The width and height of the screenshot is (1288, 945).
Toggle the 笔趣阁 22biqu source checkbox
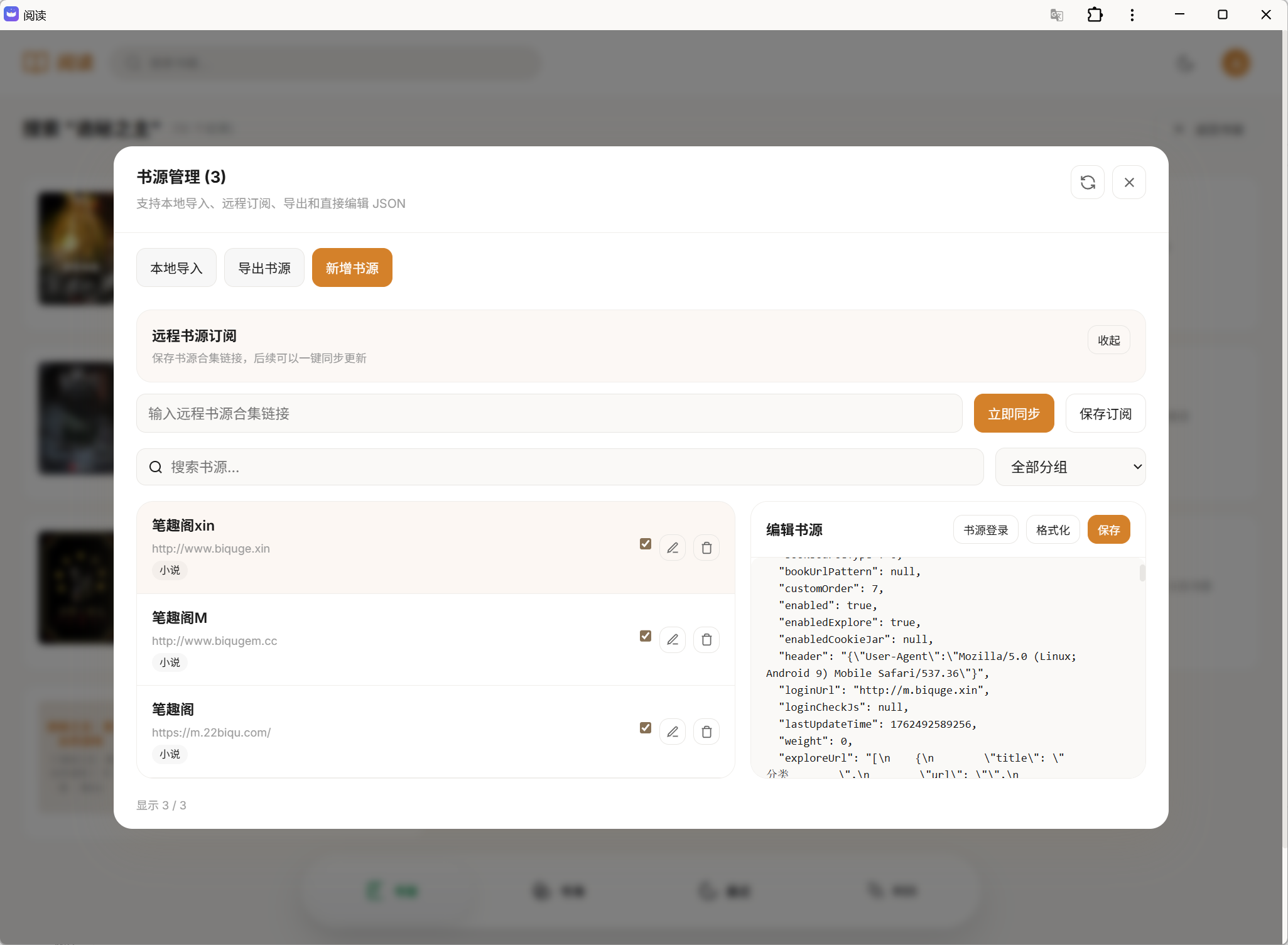(645, 727)
